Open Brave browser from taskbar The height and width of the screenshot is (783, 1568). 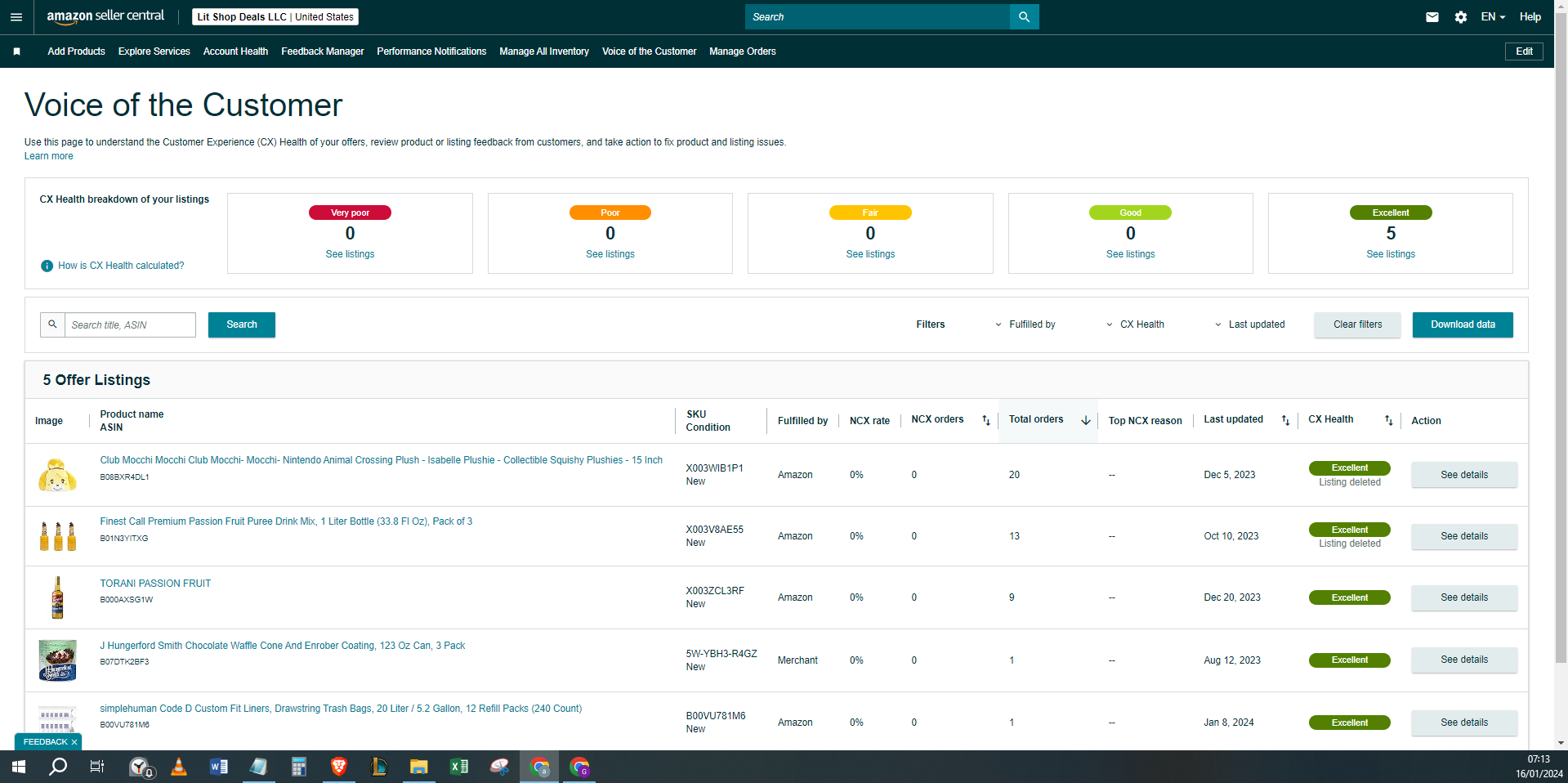pos(338,767)
